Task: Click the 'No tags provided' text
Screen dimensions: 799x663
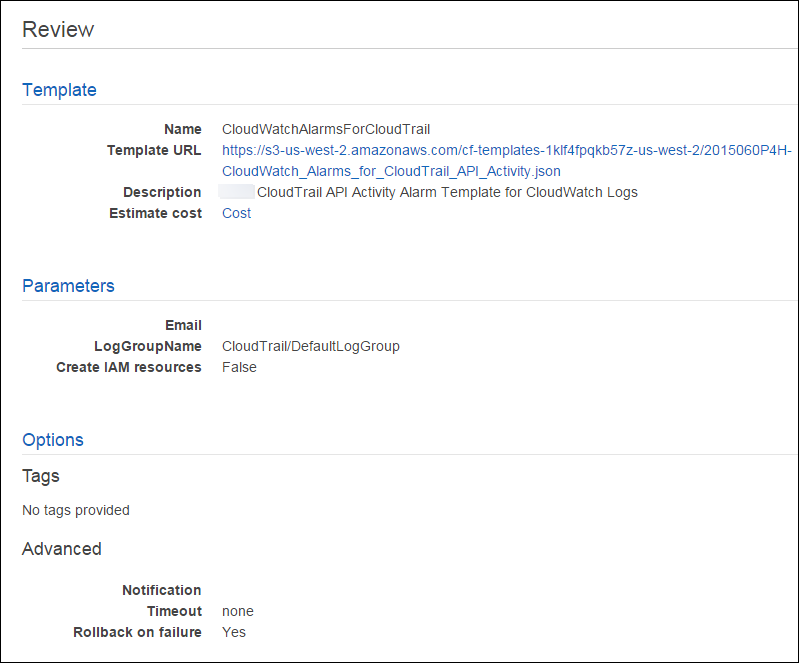Action: coord(76,510)
